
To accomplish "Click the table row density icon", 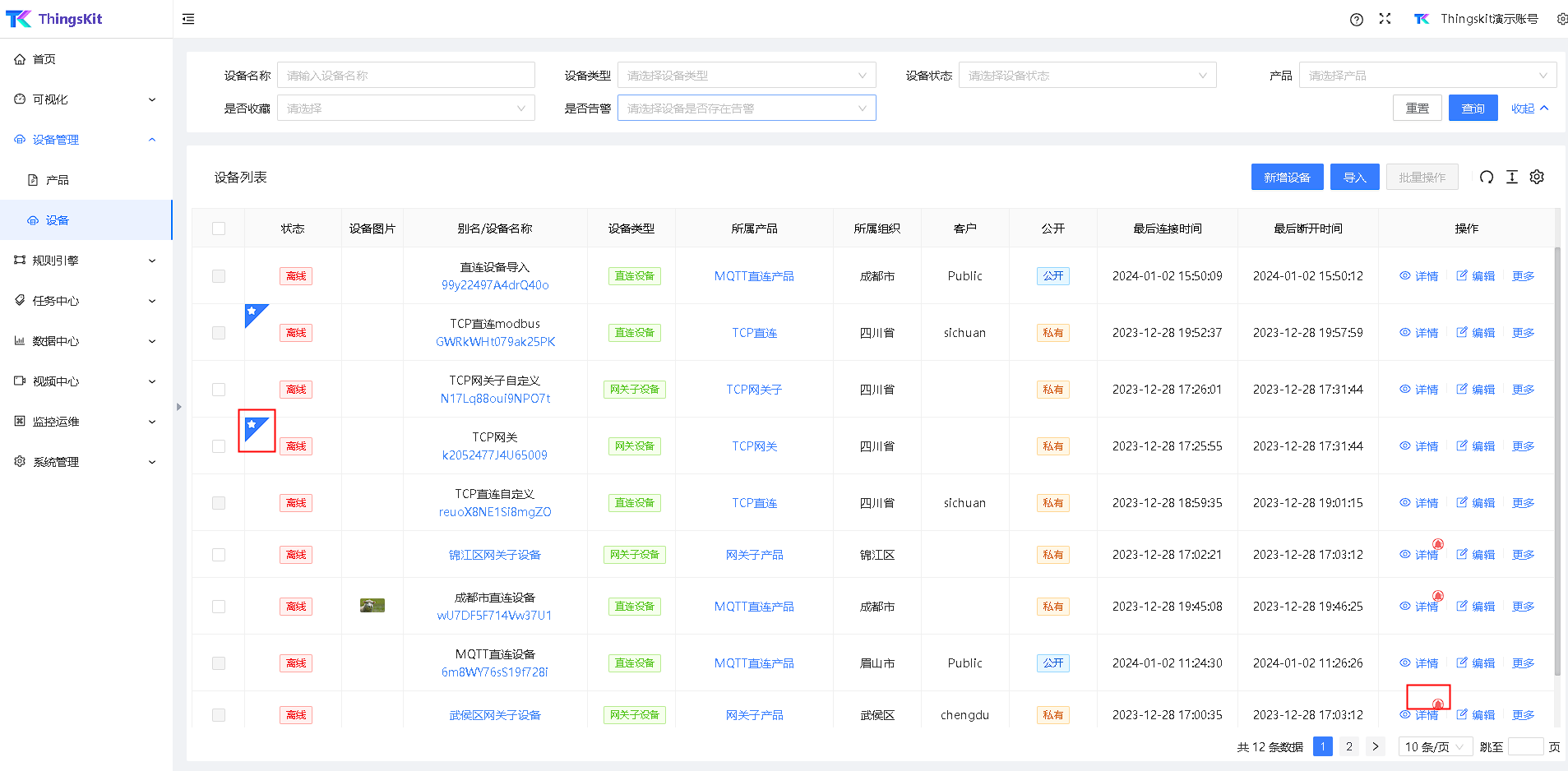I will (x=1512, y=178).
